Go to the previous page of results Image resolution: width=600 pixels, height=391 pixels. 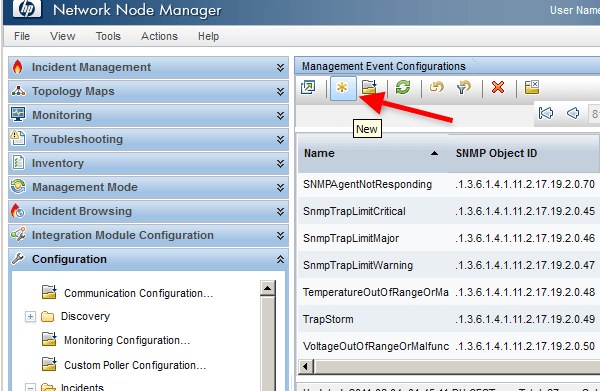click(x=573, y=113)
